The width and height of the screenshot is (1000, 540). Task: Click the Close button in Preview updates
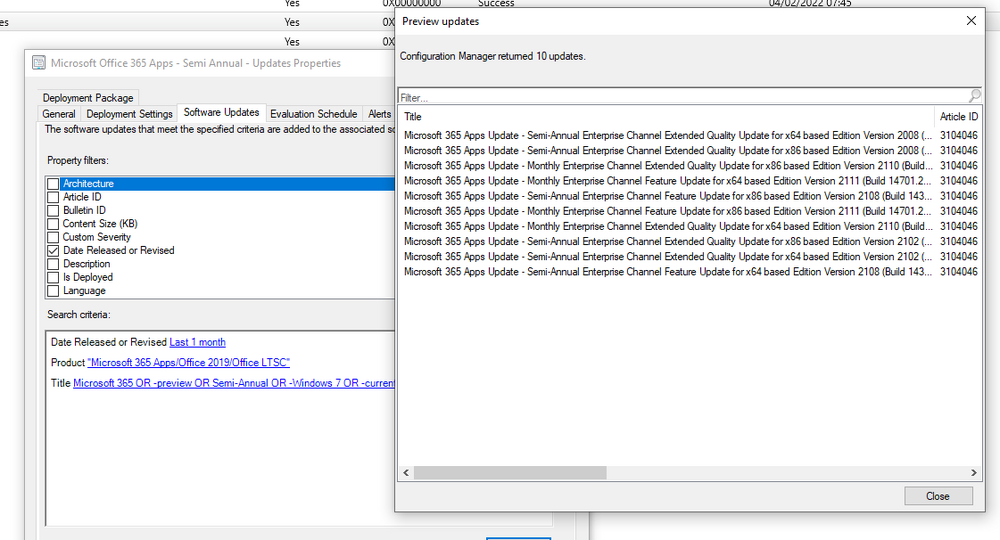[x=938, y=496]
